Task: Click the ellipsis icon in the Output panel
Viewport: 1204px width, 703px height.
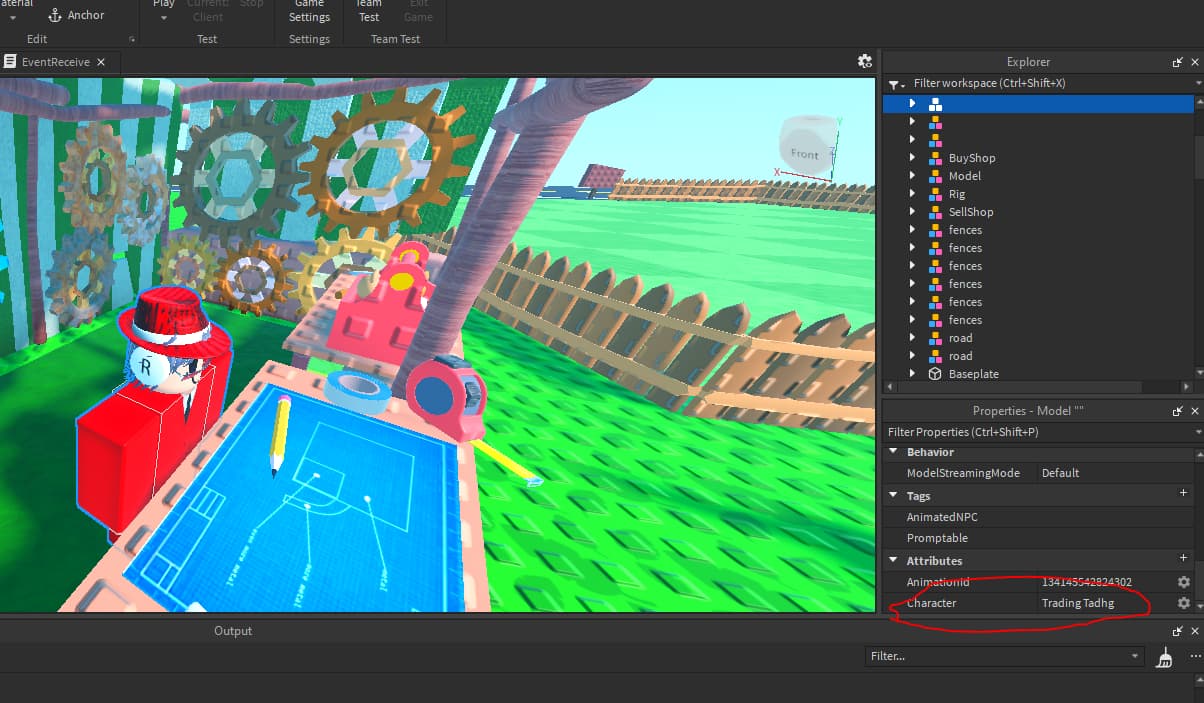Action: 1195,657
